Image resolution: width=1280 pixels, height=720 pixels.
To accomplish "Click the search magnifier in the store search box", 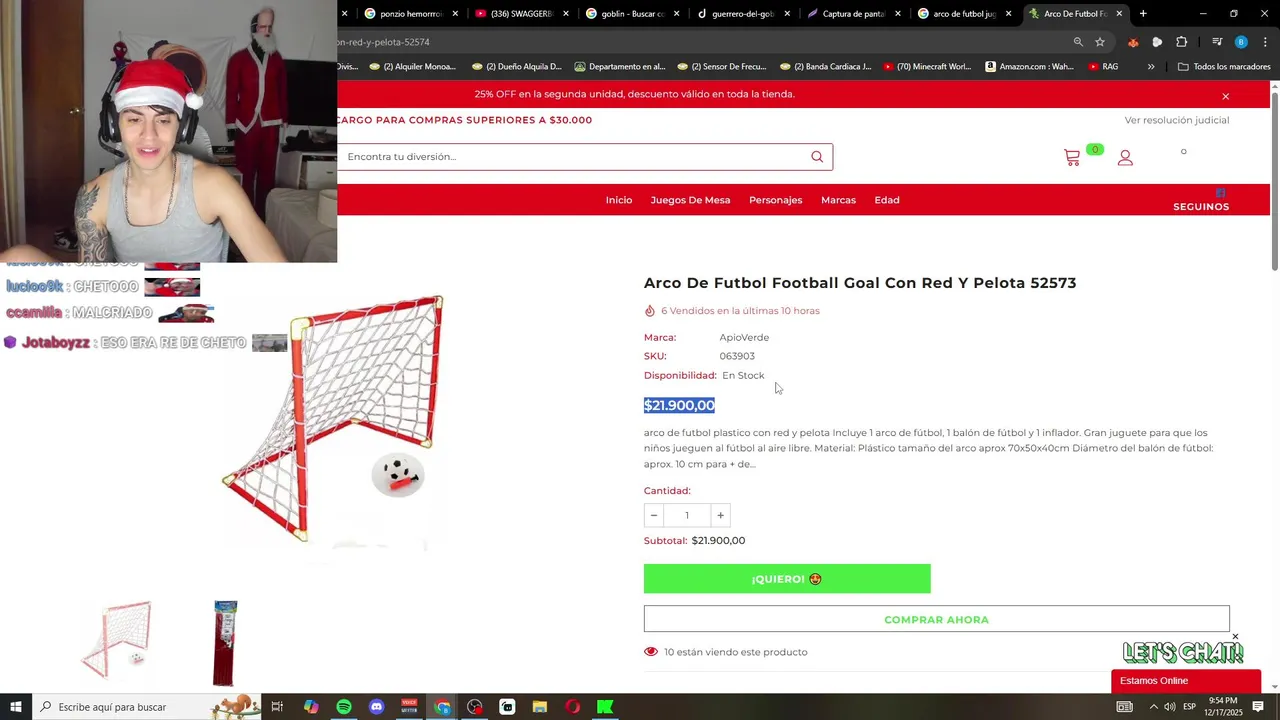I will pyautogui.click(x=817, y=156).
